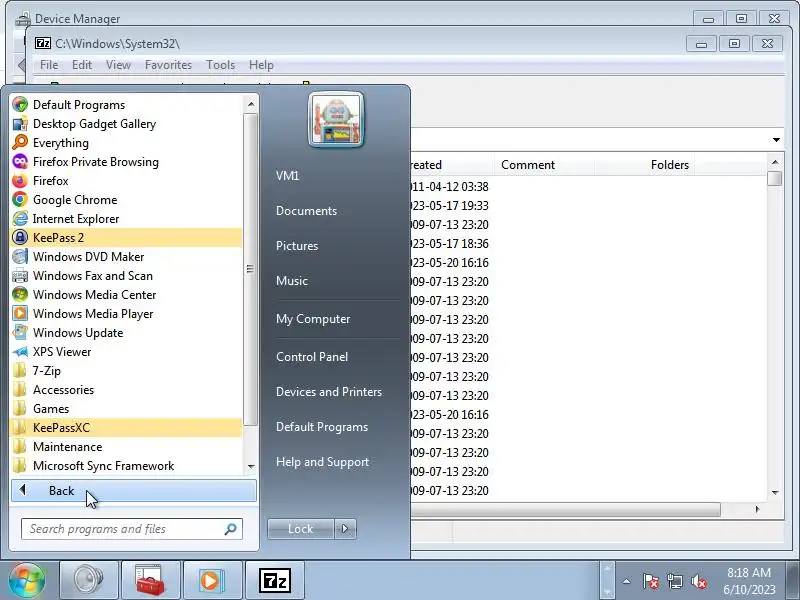Open the Help menu in 7-Zip

[261, 65]
